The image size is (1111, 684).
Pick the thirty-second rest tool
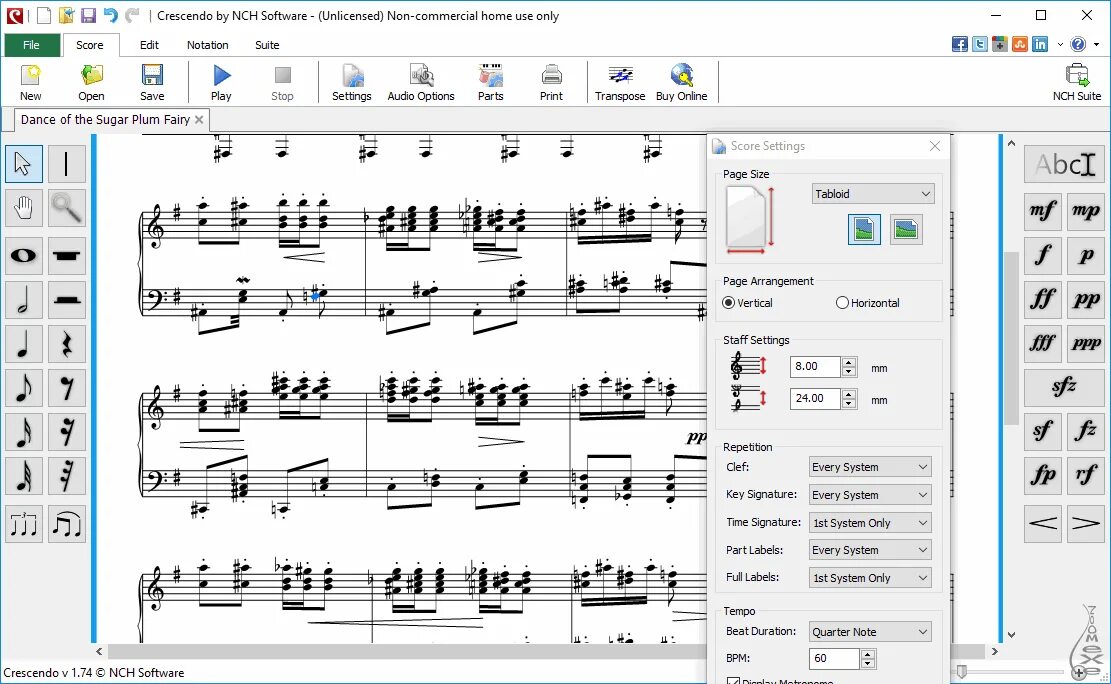point(67,476)
